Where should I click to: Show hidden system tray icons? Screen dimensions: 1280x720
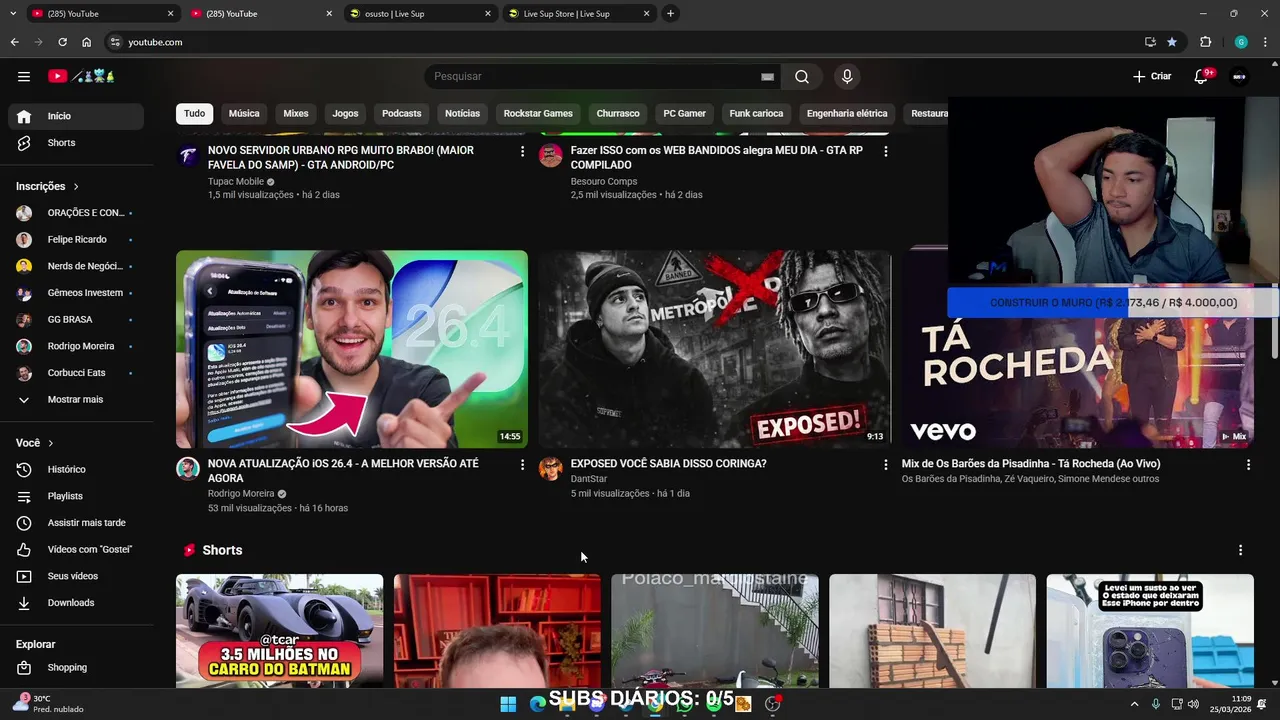click(1134, 704)
